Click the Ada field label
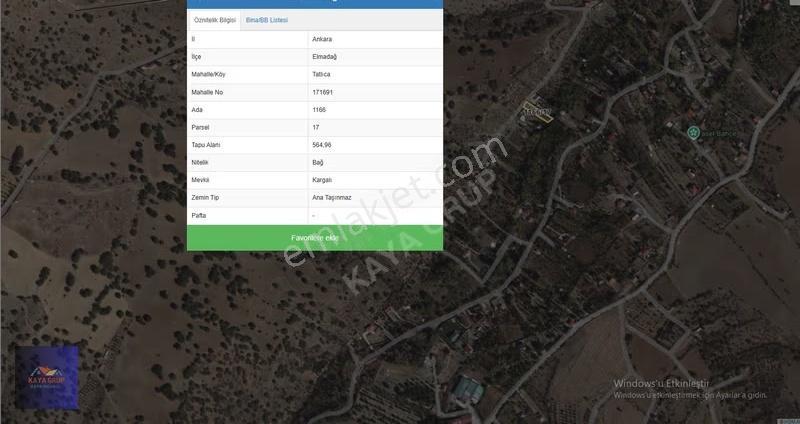The height and width of the screenshot is (424, 800). click(197, 110)
